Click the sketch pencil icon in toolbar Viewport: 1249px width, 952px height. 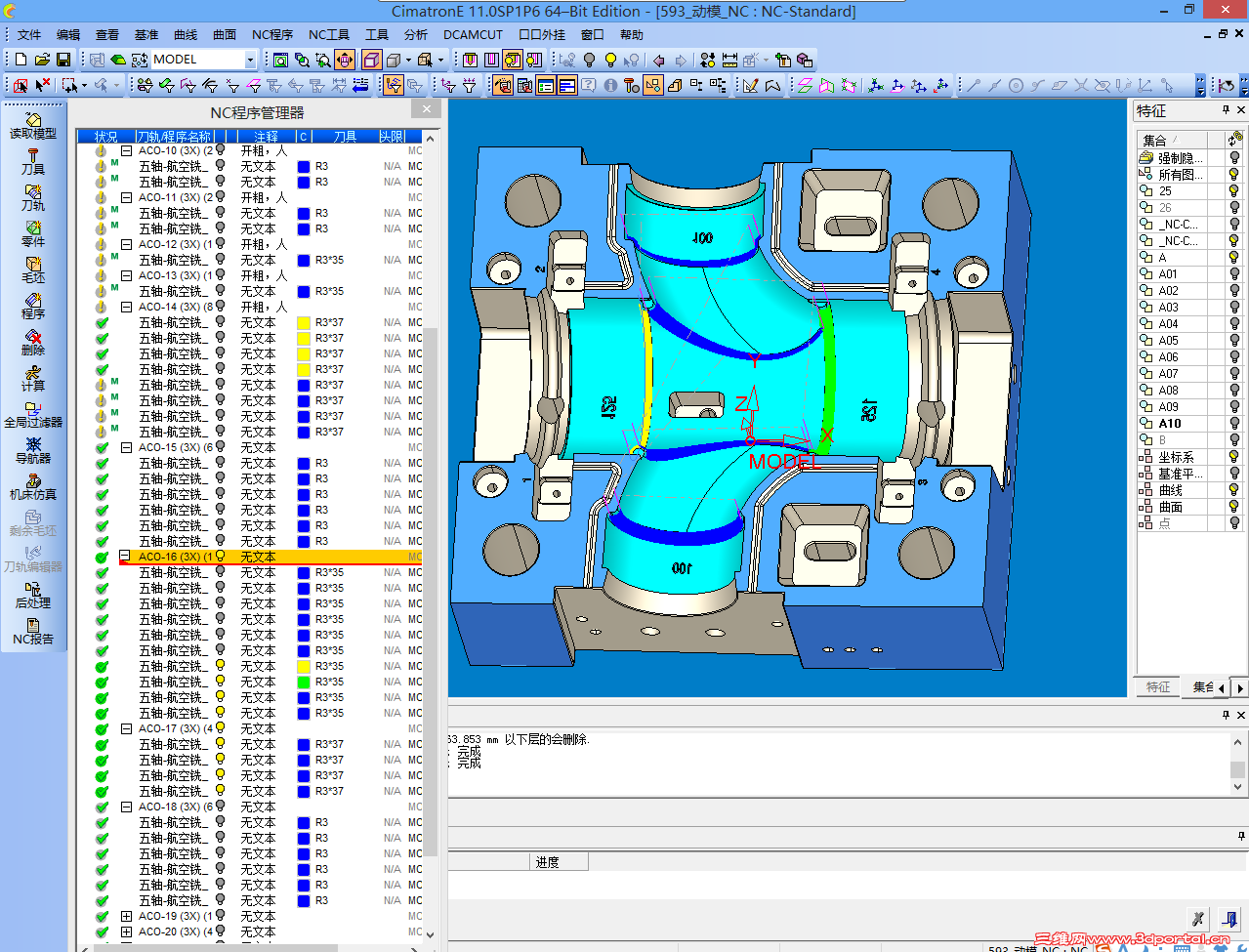(750, 86)
